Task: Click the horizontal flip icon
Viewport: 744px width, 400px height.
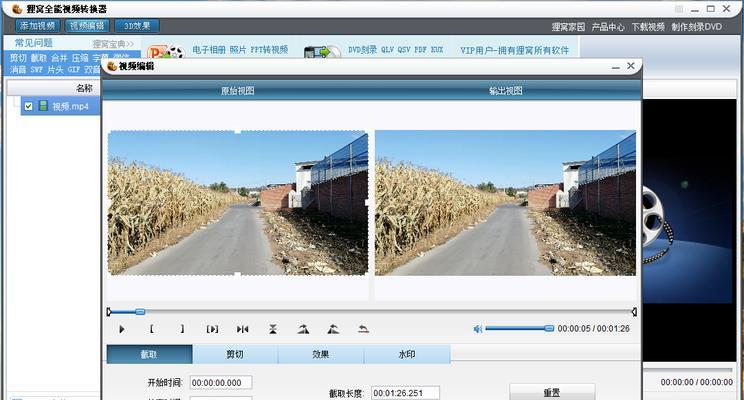Action: pyautogui.click(x=242, y=329)
